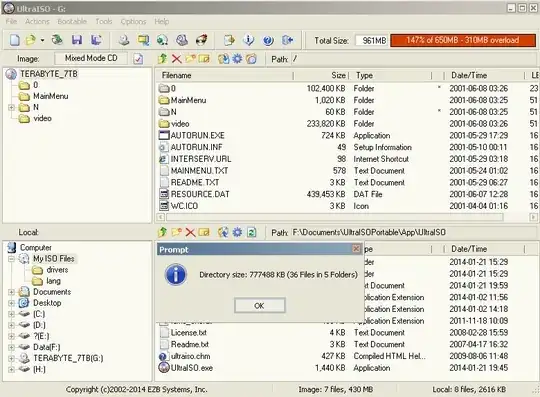Click New Folder icon in Image toolbar
540x397 pixels.
[x=190, y=59]
